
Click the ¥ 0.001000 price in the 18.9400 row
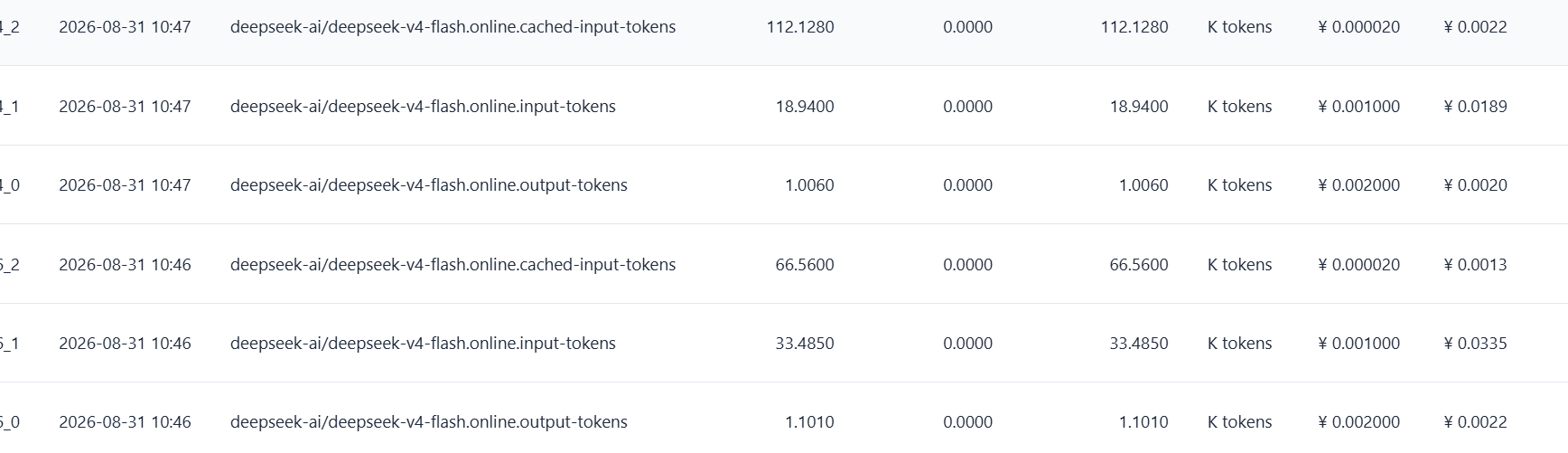1359,107
